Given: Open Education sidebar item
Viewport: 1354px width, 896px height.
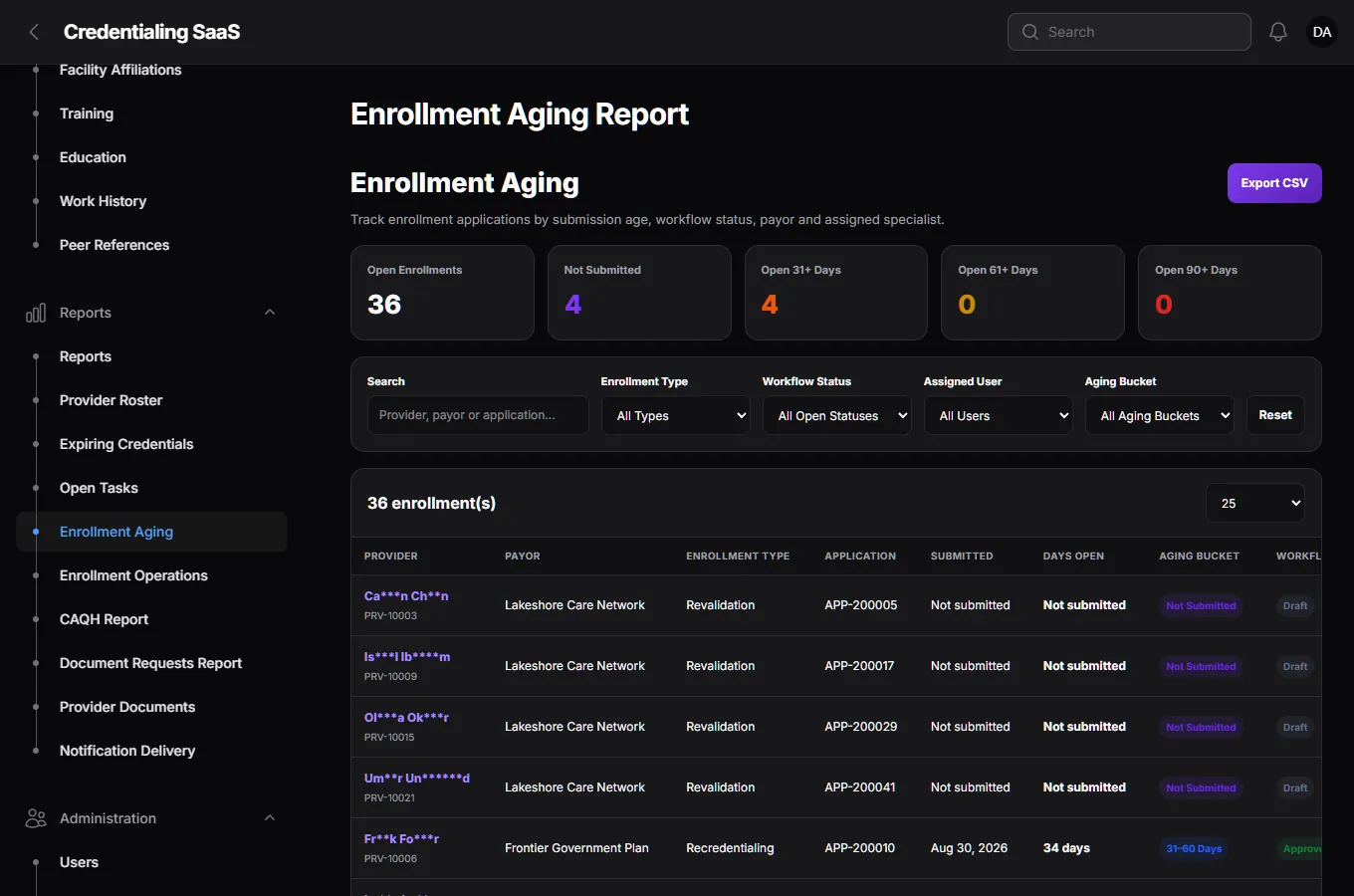Looking at the screenshot, I should coord(93,157).
